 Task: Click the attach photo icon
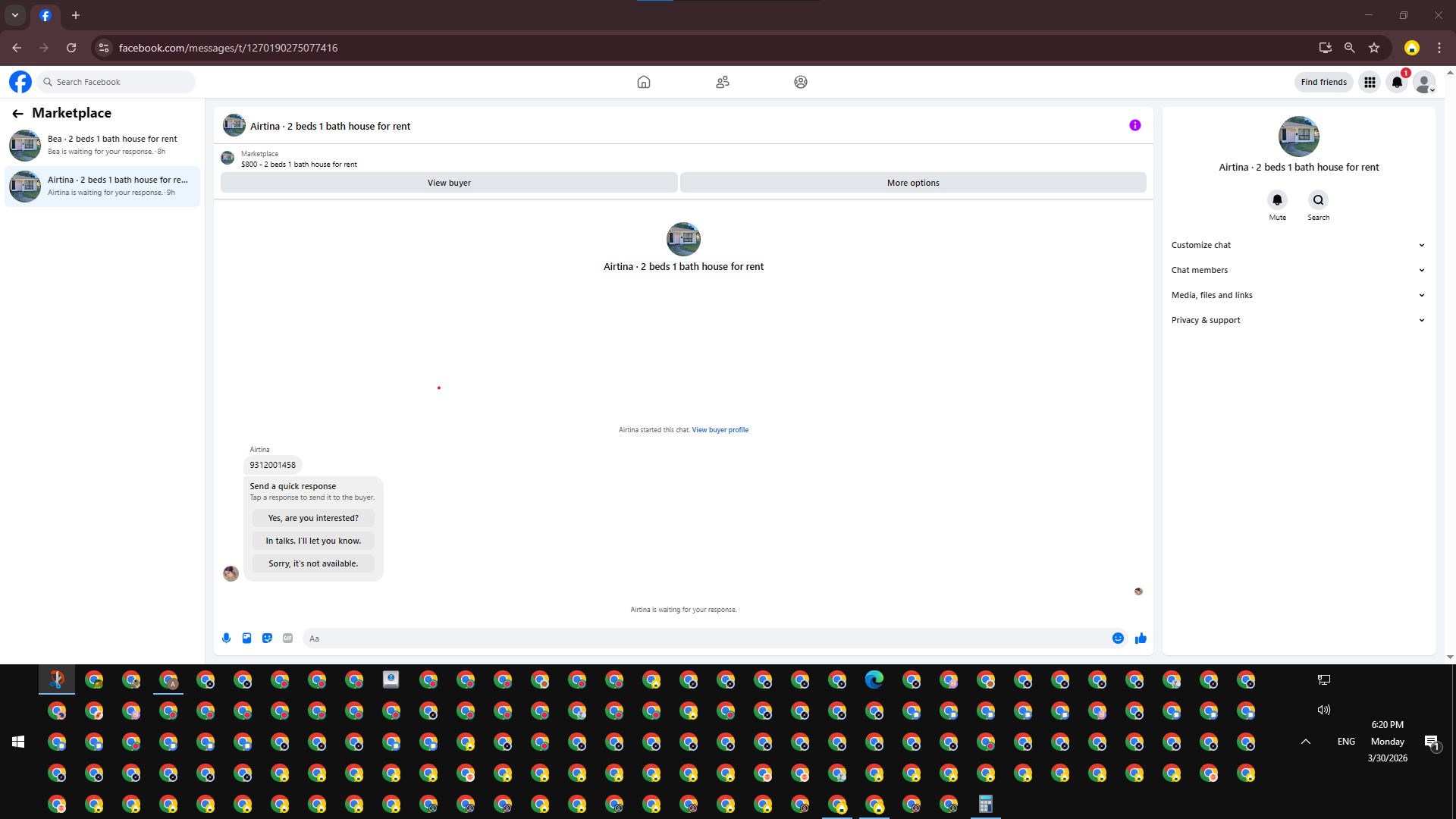click(x=246, y=639)
